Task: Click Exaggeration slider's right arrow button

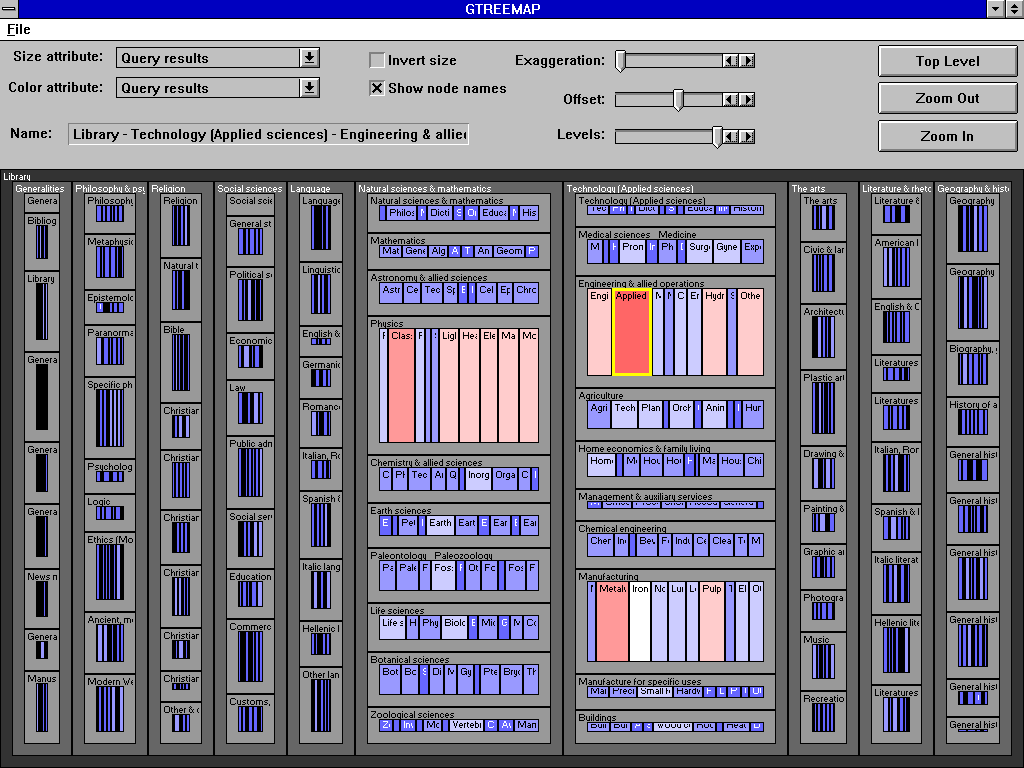Action: point(747,61)
